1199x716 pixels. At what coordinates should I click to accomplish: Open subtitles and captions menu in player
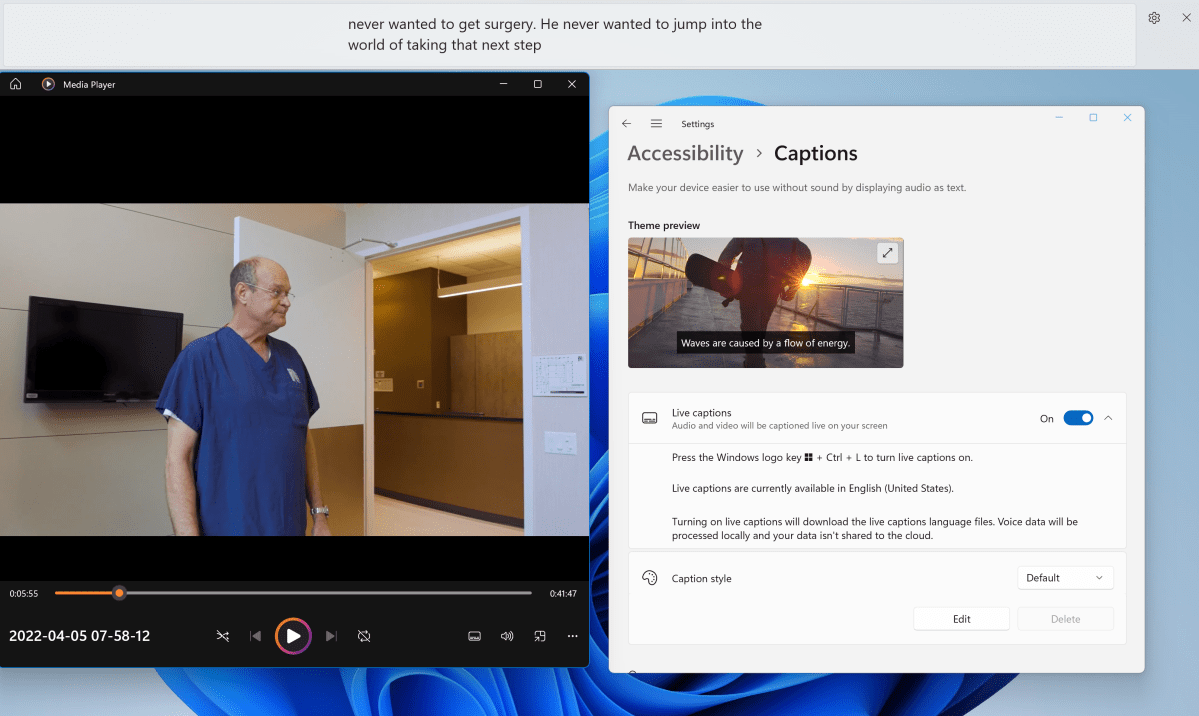coord(474,636)
